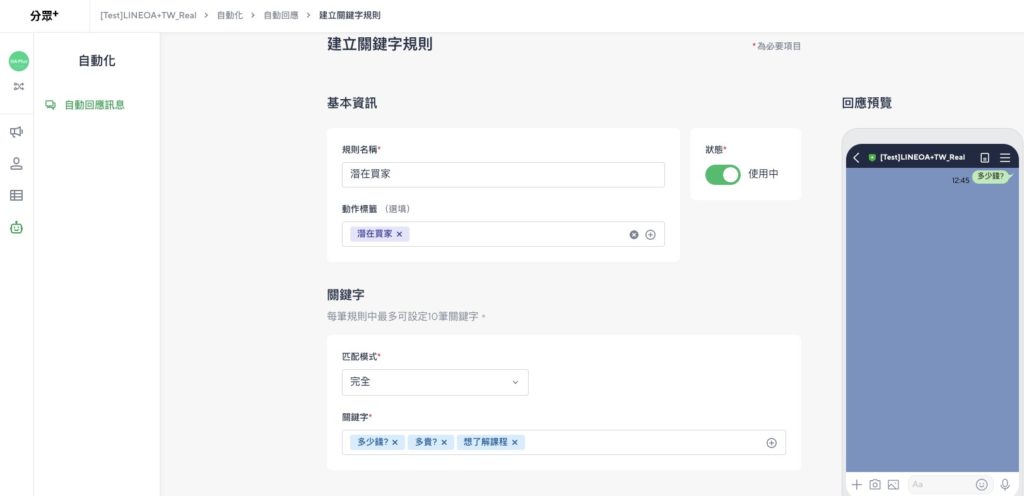Click the back arrow in the phone preview

pyautogui.click(x=856, y=158)
